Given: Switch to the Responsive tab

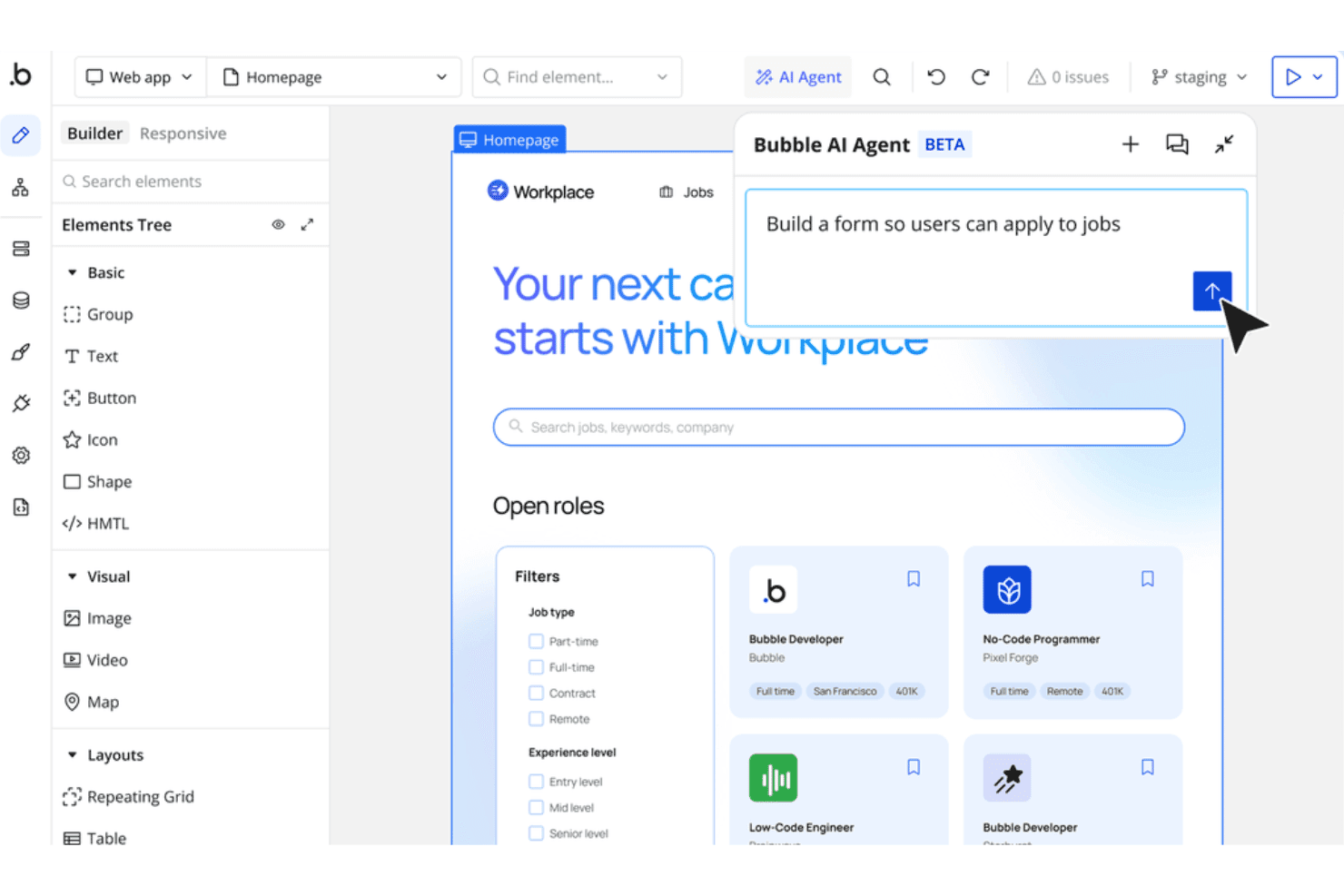Looking at the screenshot, I should pos(183,133).
